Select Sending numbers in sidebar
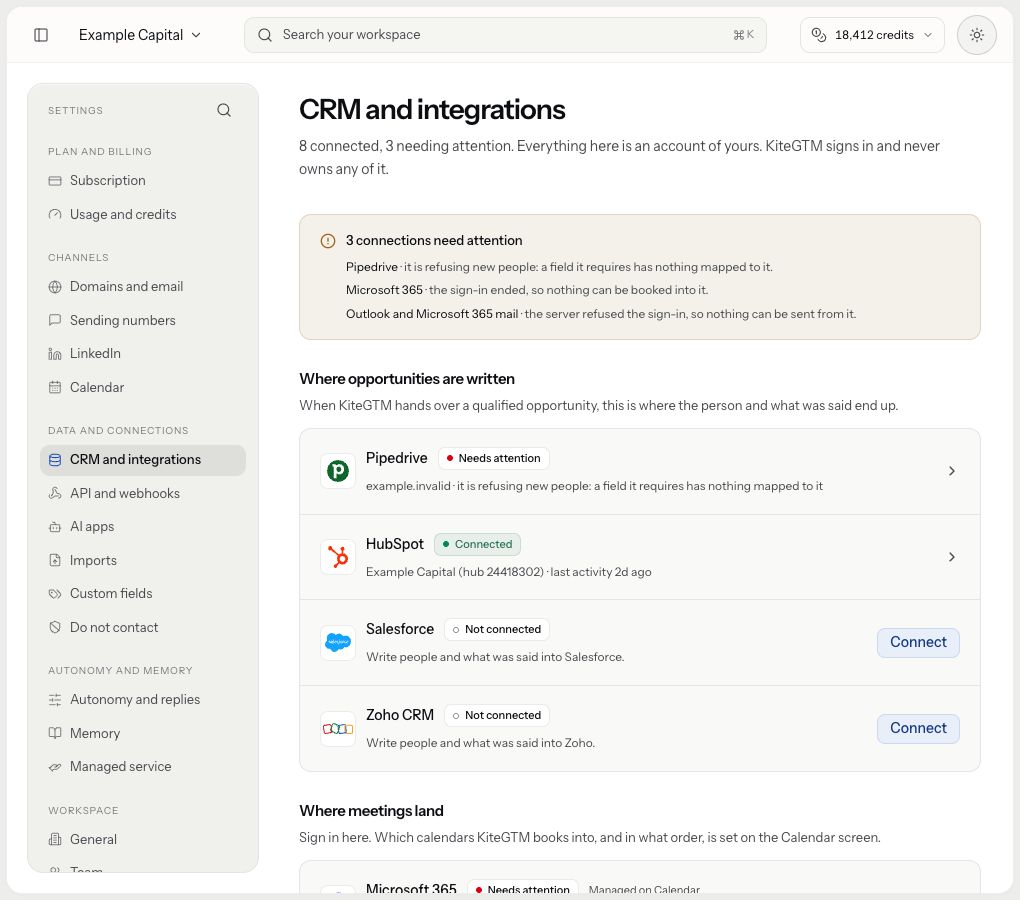 pos(142,320)
